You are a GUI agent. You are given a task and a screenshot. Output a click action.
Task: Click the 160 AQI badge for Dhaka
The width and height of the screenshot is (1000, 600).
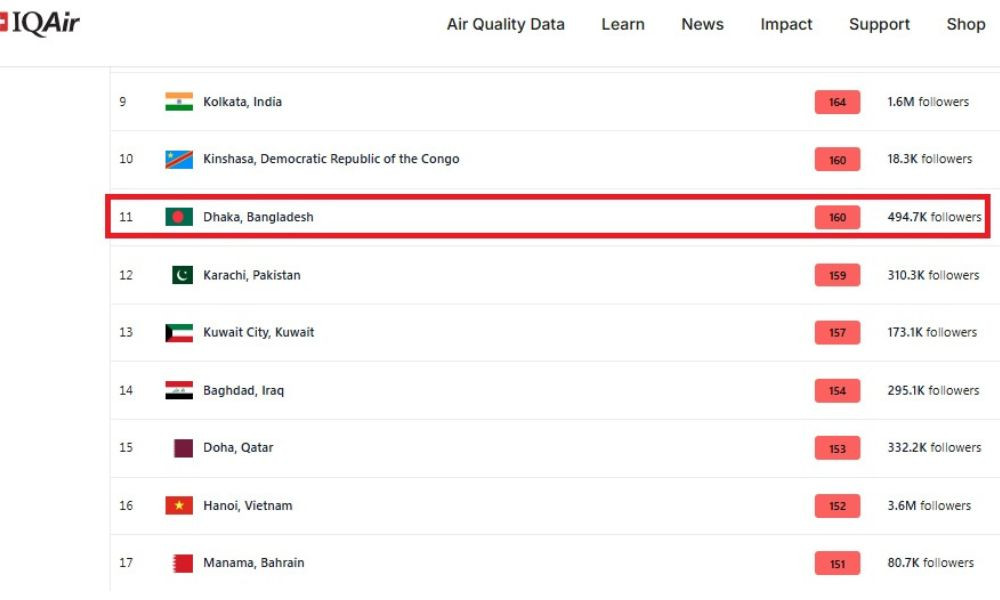click(x=837, y=217)
